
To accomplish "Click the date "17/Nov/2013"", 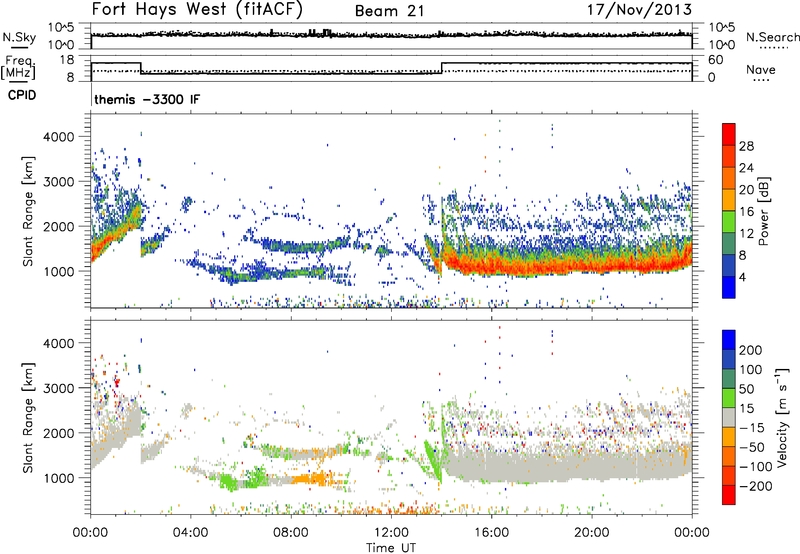I will (639, 9).
